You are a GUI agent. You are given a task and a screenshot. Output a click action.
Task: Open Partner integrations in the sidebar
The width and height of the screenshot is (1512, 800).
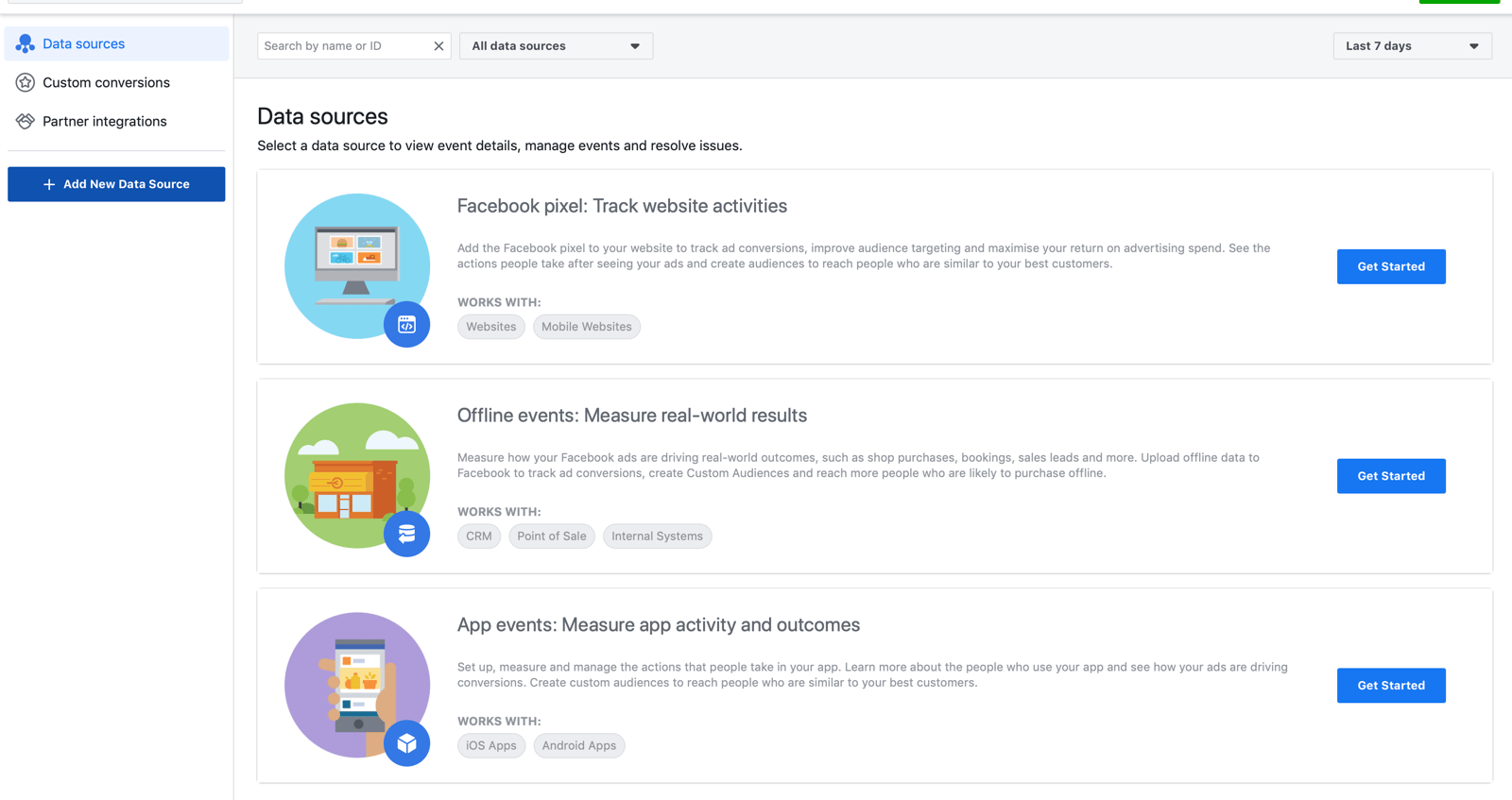[117, 121]
